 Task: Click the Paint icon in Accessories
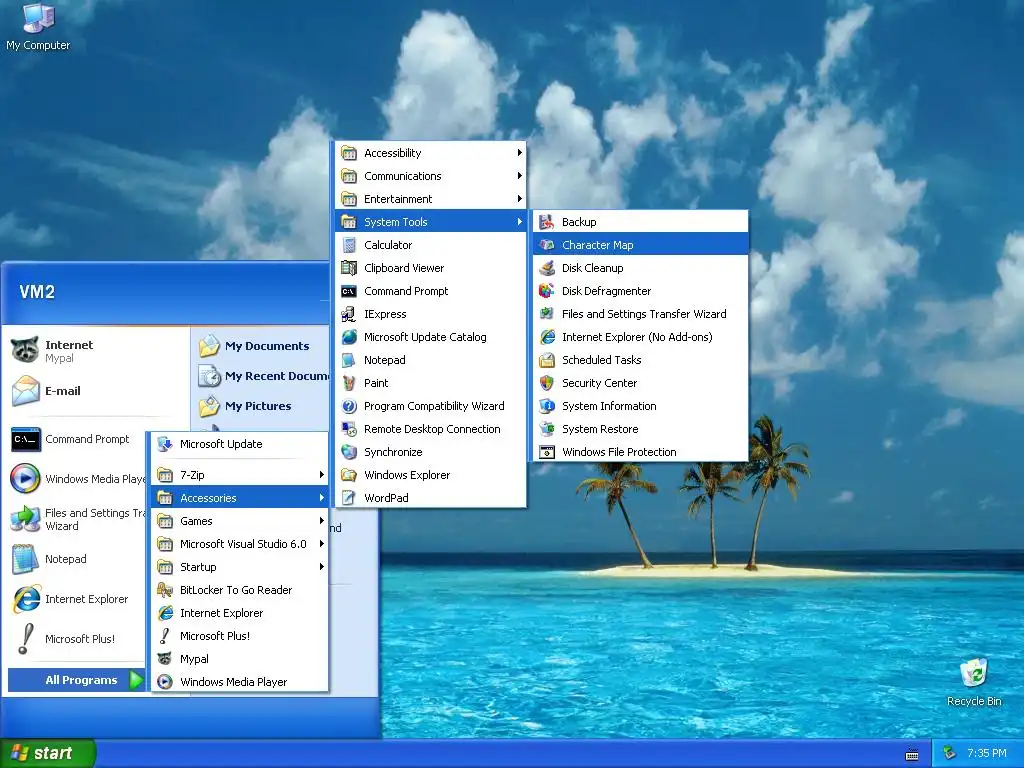(349, 383)
